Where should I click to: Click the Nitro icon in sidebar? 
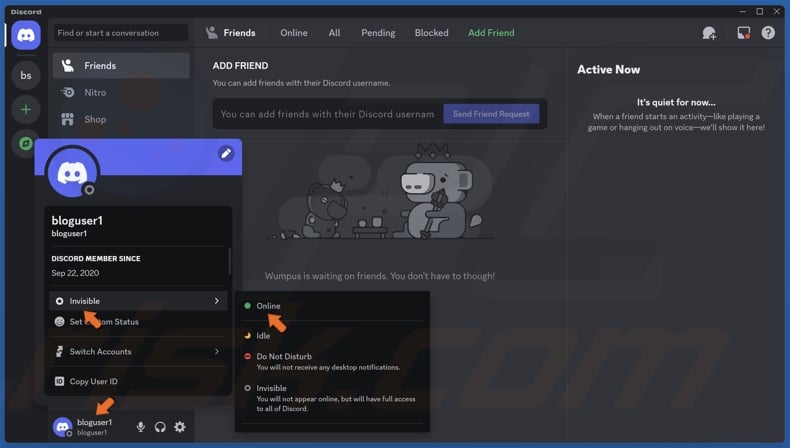68,92
